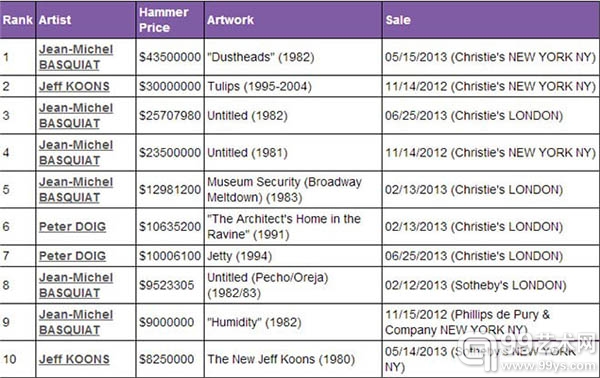Click the Tulips (1995-2004) artwork cell
This screenshot has height=378, width=600.
pos(293,86)
